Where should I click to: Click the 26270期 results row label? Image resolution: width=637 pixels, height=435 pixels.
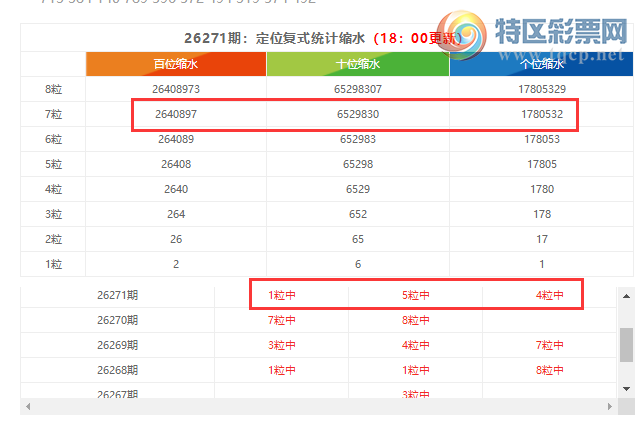pos(117,320)
